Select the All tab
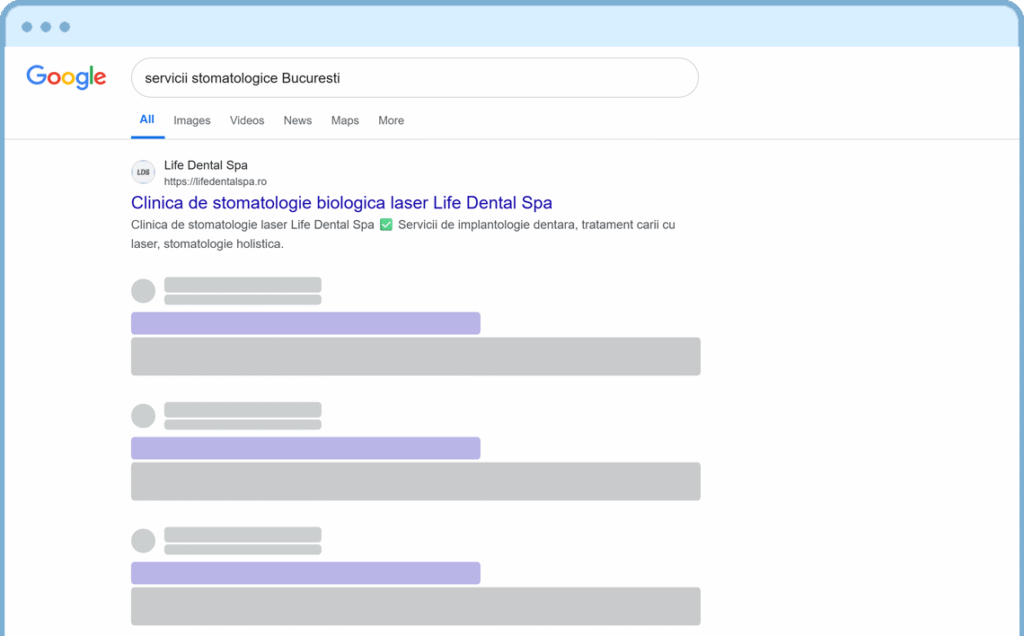The height and width of the screenshot is (636, 1024). click(147, 119)
